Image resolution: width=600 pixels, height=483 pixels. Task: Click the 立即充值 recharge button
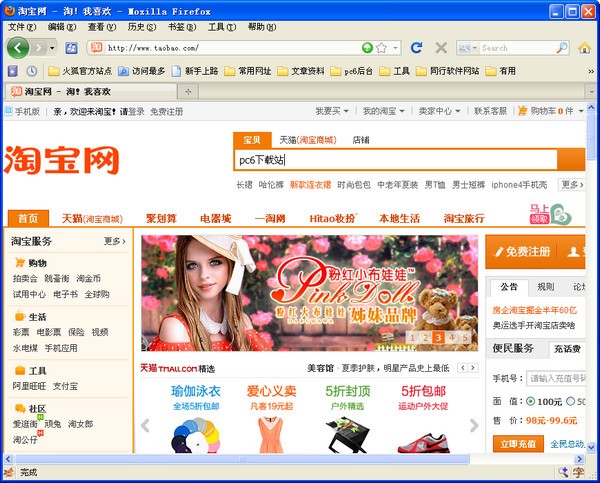point(518,444)
